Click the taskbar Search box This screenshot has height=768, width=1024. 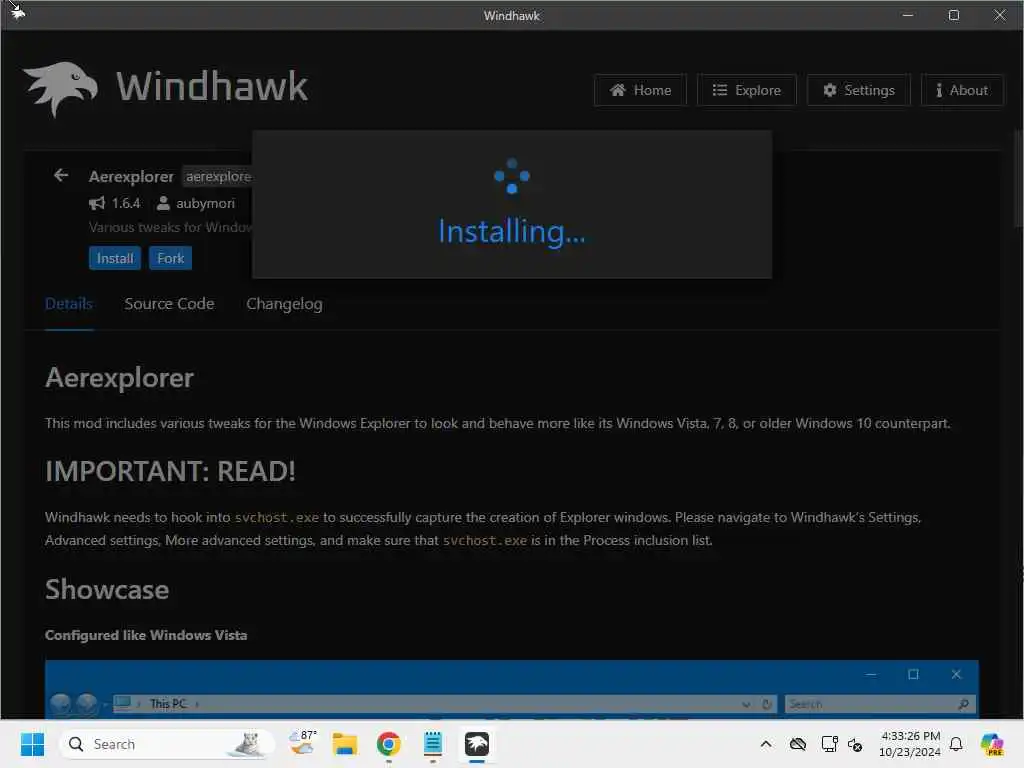(x=166, y=744)
